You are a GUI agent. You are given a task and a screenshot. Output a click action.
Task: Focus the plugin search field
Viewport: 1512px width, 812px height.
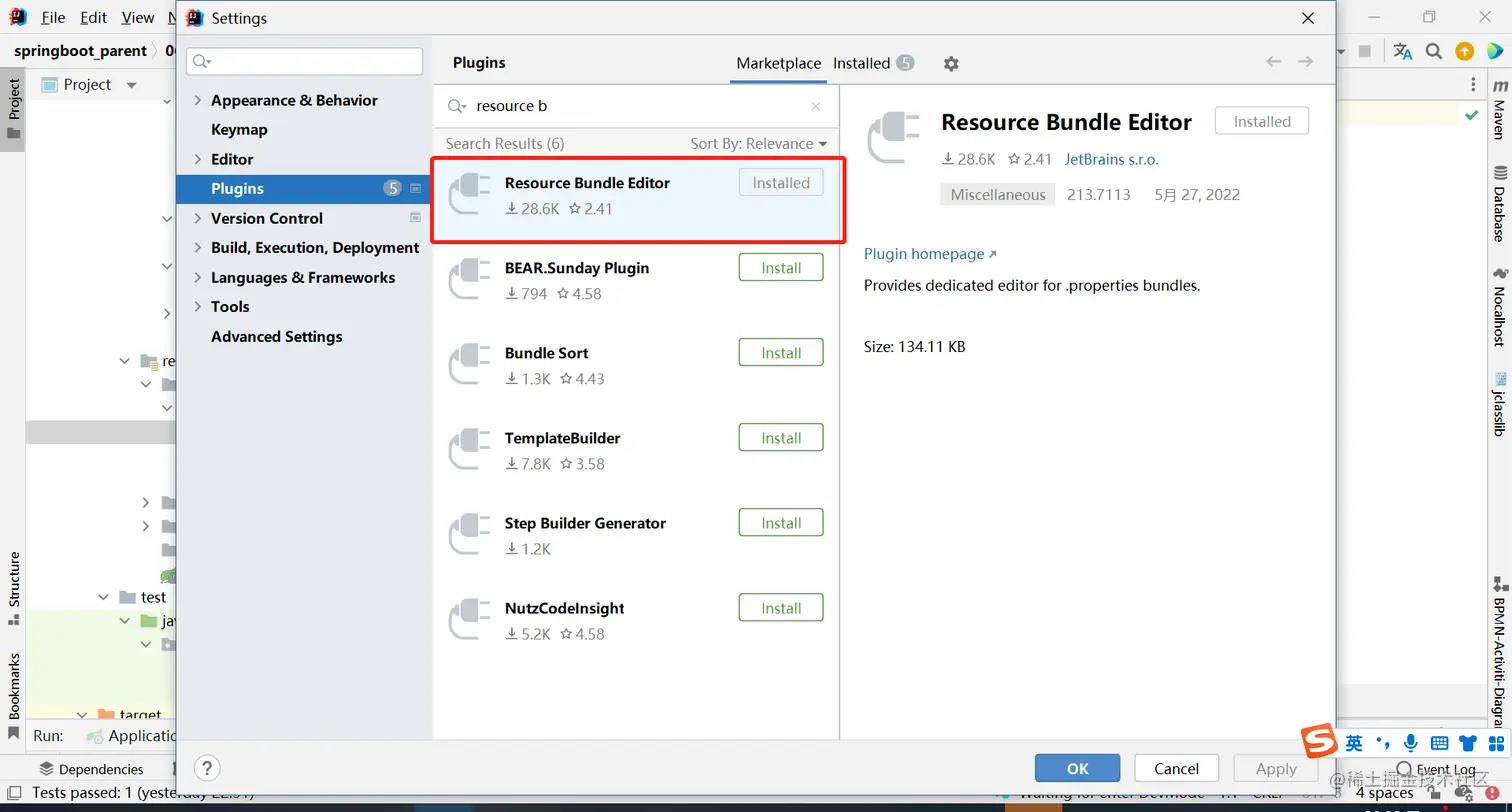point(636,106)
